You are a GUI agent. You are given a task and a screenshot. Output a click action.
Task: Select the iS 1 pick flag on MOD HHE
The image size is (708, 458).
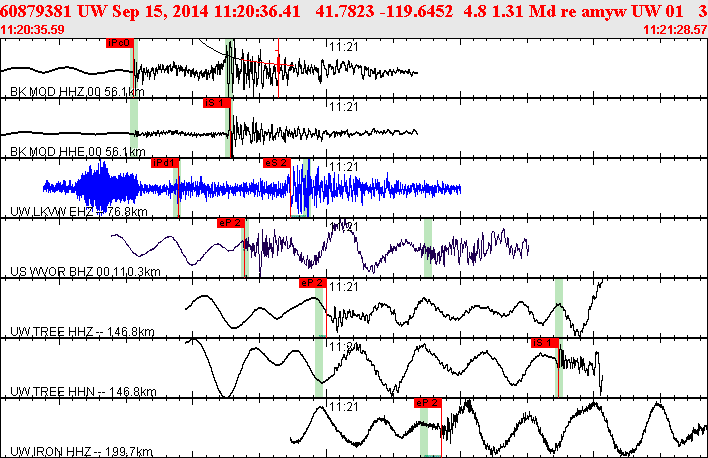click(x=217, y=103)
